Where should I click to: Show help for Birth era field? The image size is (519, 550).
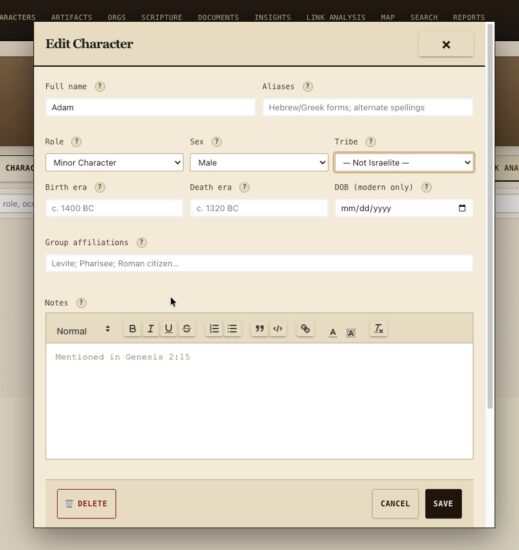(100, 187)
